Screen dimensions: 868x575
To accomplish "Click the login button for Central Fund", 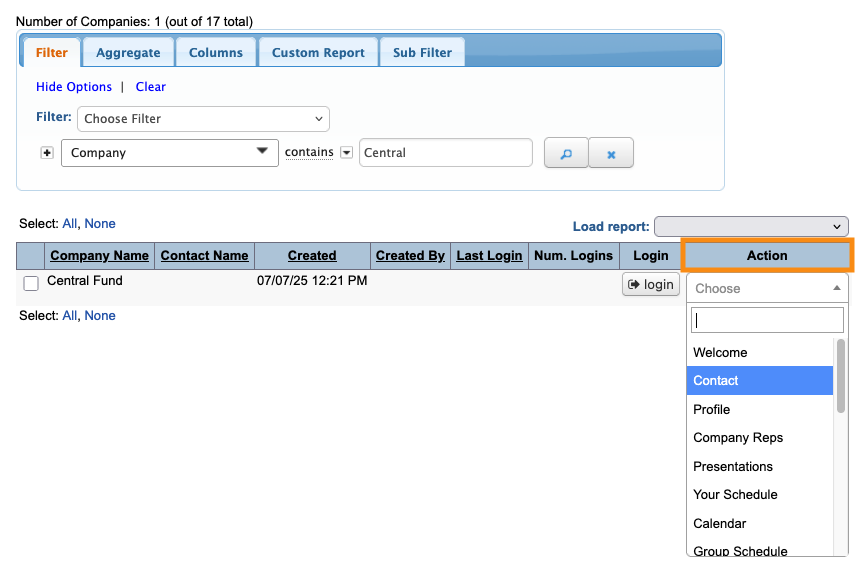I will (650, 284).
